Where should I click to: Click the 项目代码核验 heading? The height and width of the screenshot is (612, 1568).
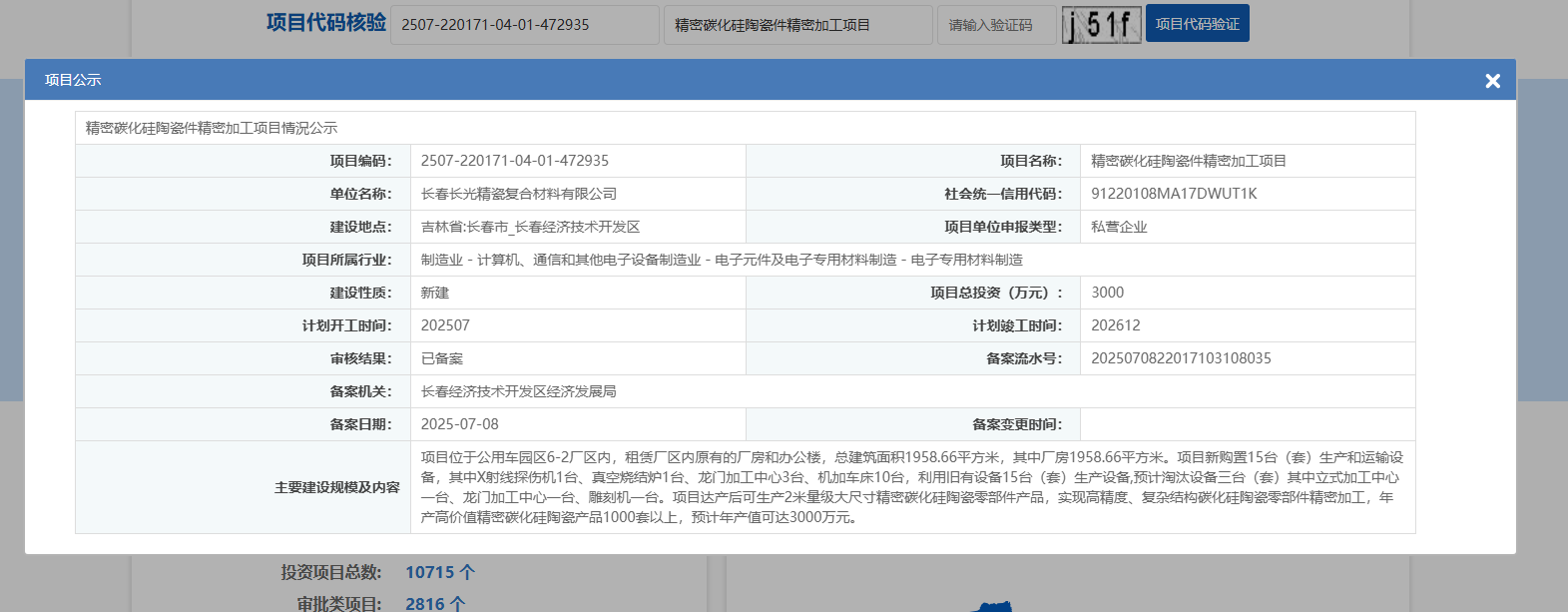click(325, 23)
